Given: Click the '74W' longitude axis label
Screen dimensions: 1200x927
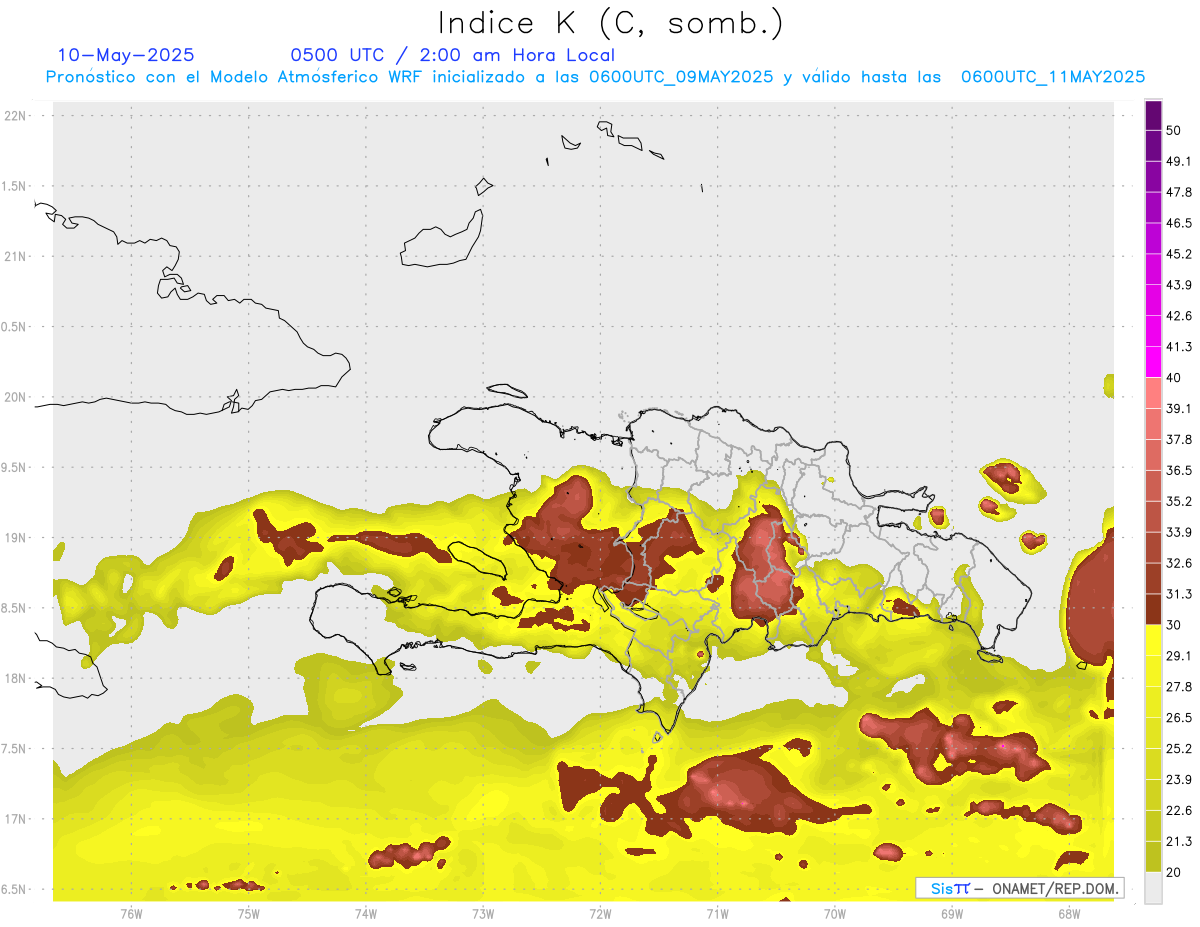Looking at the screenshot, I should click(x=366, y=914).
